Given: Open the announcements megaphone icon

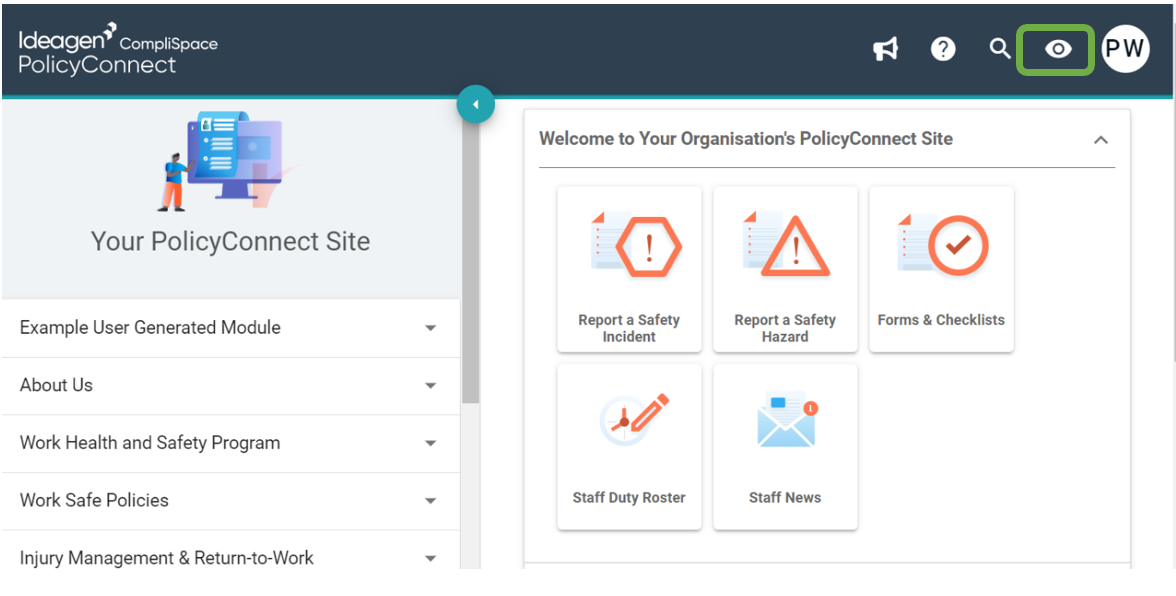Looking at the screenshot, I should (886, 49).
